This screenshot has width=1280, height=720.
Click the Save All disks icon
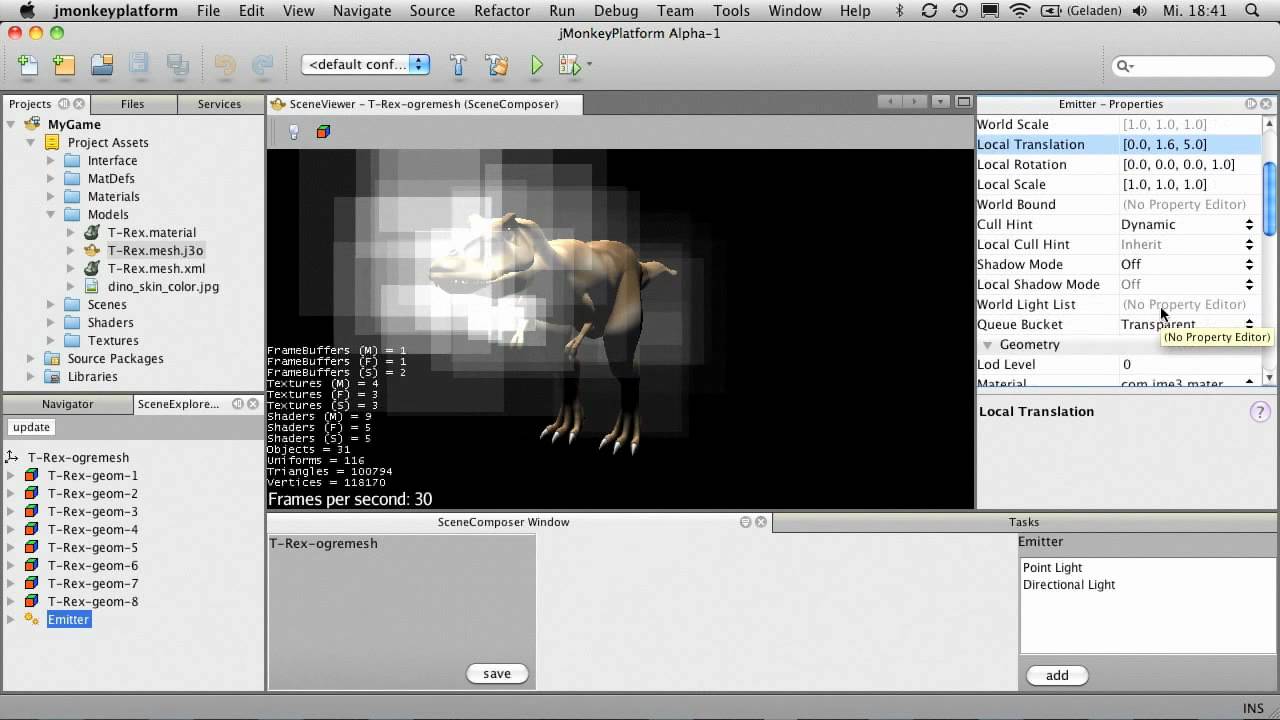[178, 65]
